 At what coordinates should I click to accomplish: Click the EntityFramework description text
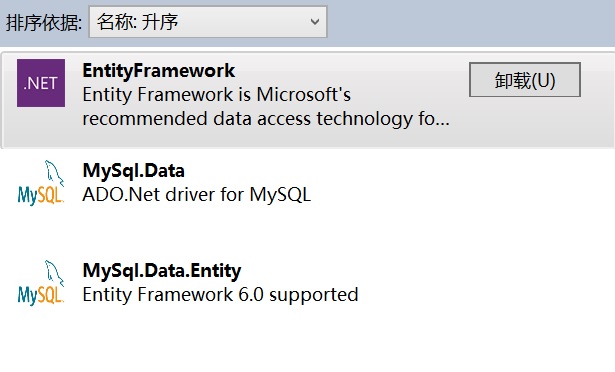(x=266, y=107)
